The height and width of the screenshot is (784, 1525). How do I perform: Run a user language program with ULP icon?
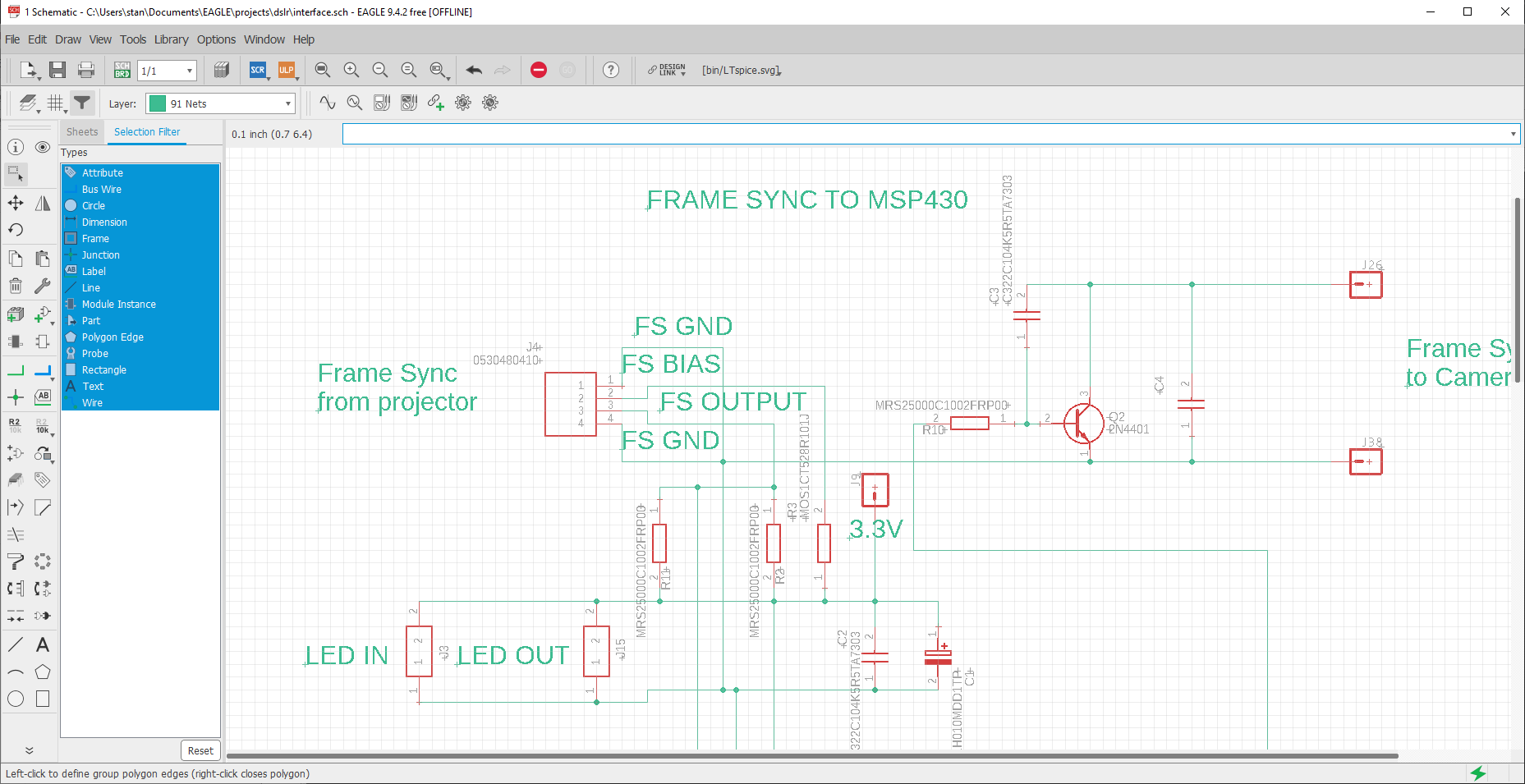[x=286, y=70]
